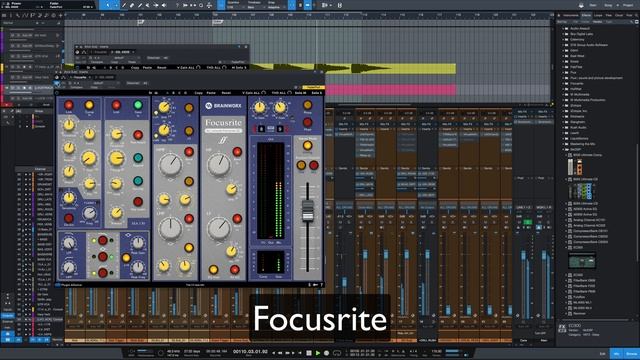Click the Paste button in the plugin toolbar
Viewport: 640px width, 360px height.
tap(211, 93)
